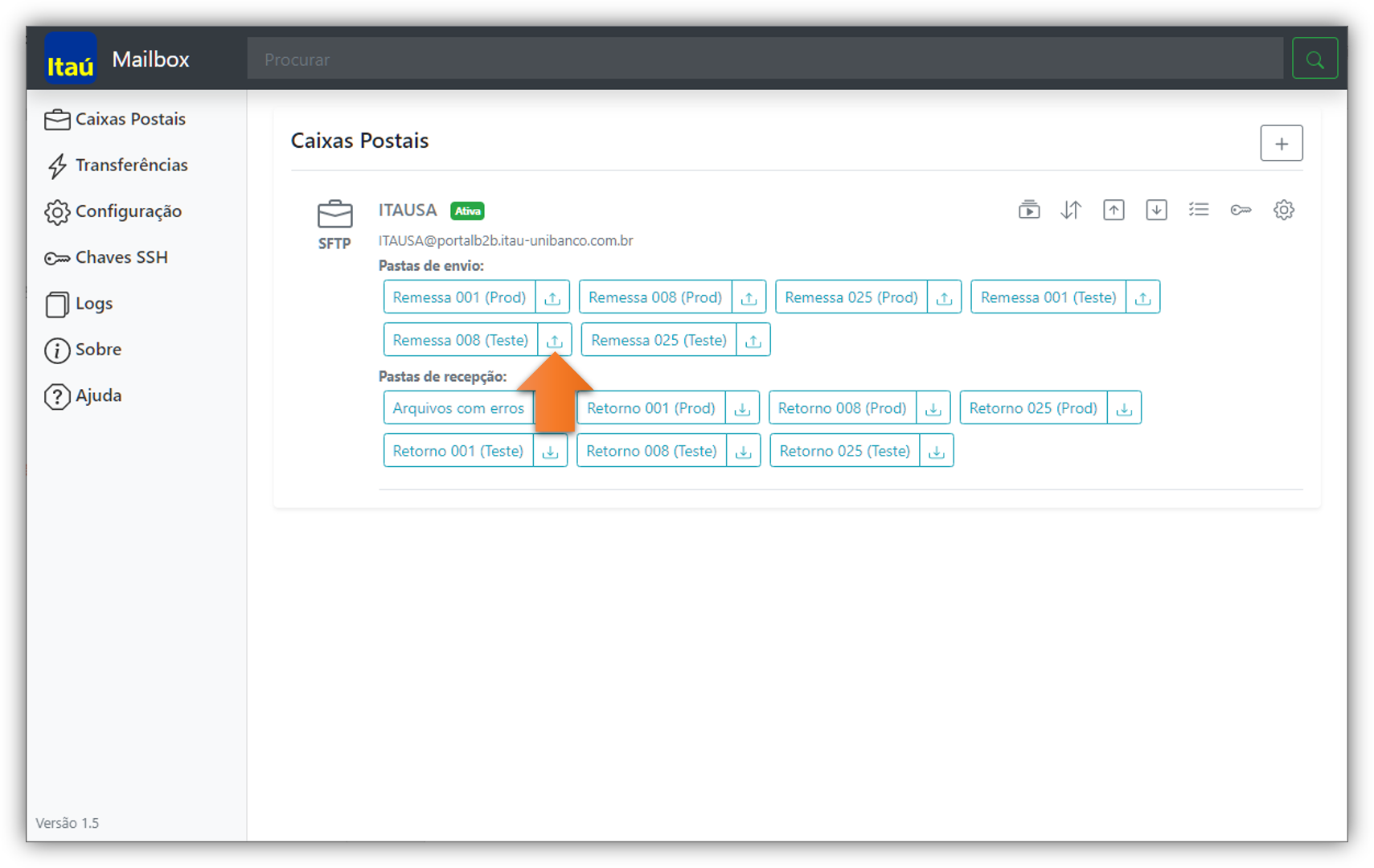Screen dimensions: 1374x868
Task: Open the Remessa 001 (Teste) folder
Action: [x=1048, y=297]
